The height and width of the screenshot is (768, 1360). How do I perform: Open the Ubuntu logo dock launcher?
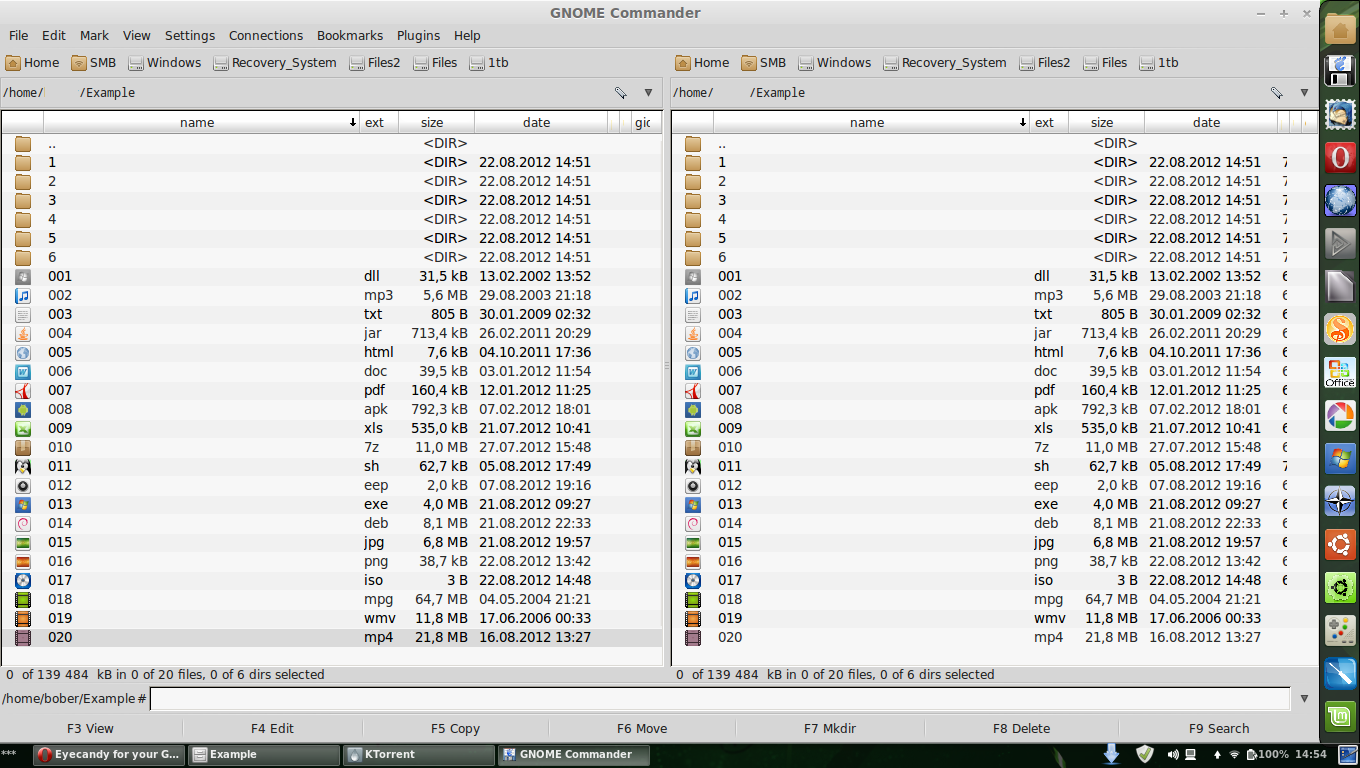point(1340,544)
